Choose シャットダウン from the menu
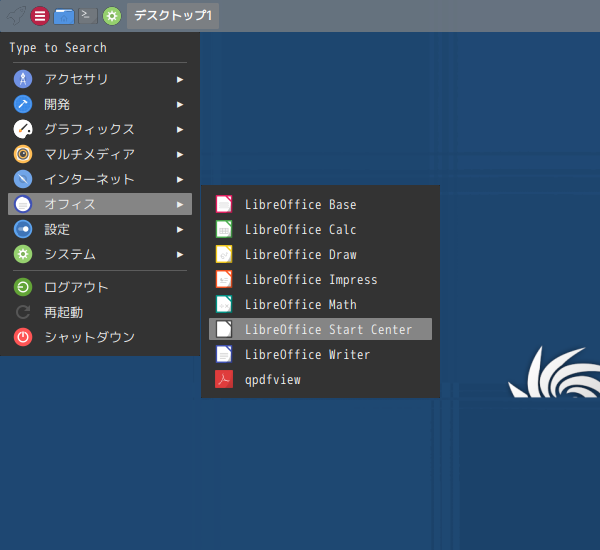 pos(100,337)
